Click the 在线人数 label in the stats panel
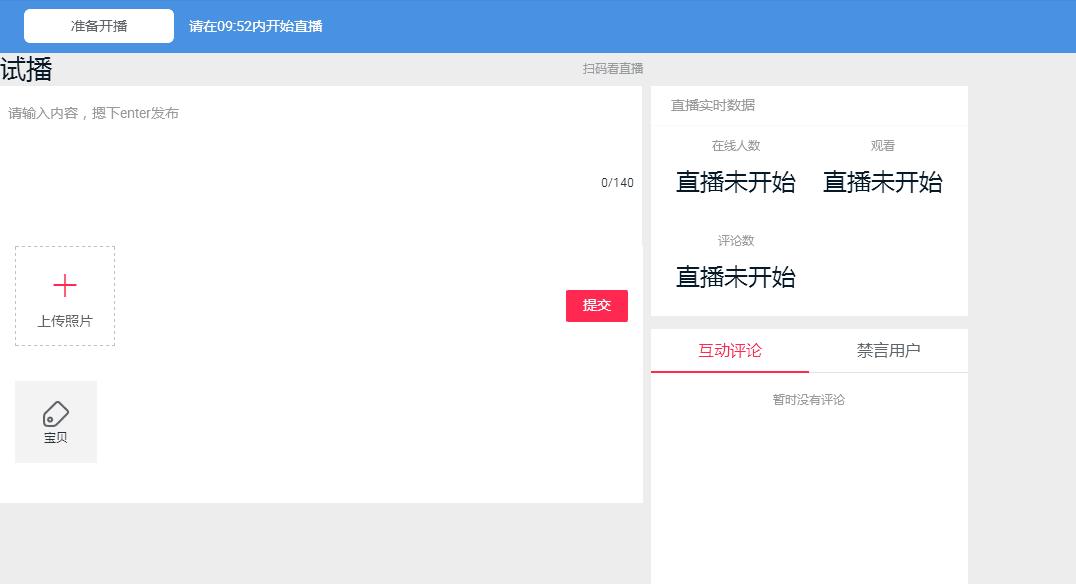Viewport: 1076px width, 584px height. tap(735, 145)
